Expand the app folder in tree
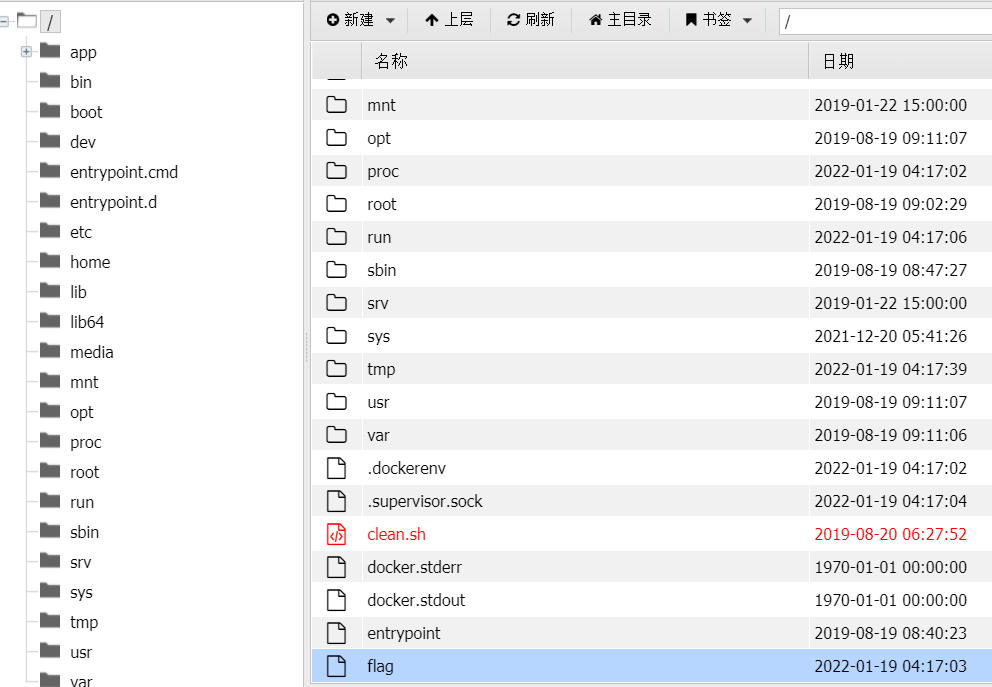 (26, 52)
